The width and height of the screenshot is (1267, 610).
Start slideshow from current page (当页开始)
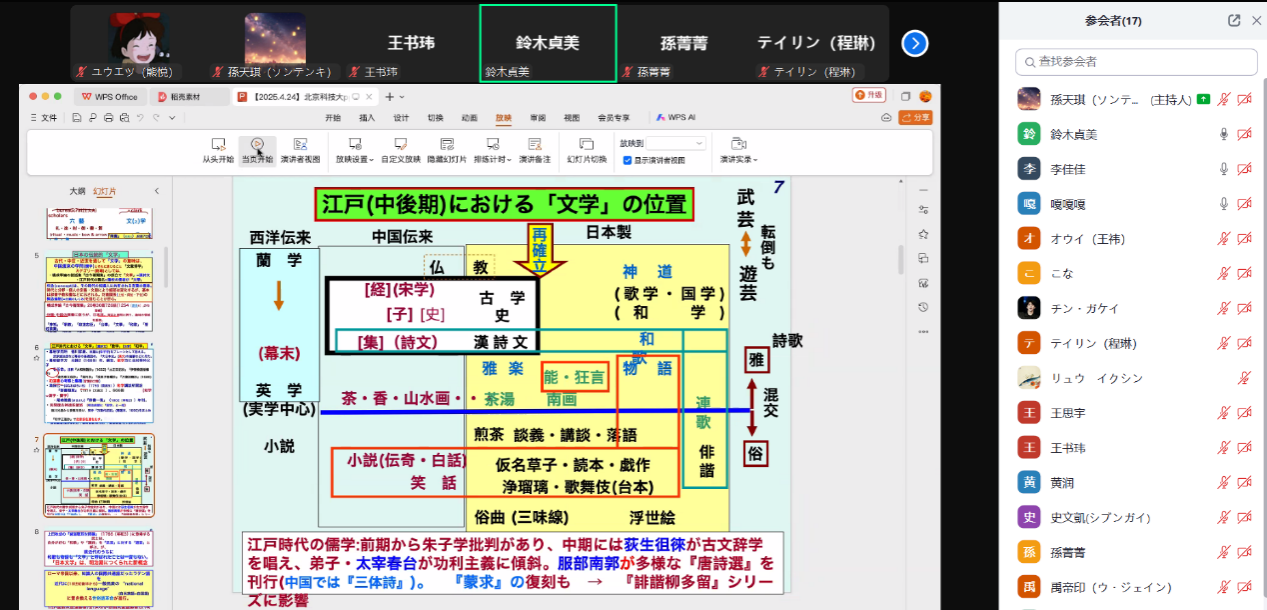tap(257, 151)
